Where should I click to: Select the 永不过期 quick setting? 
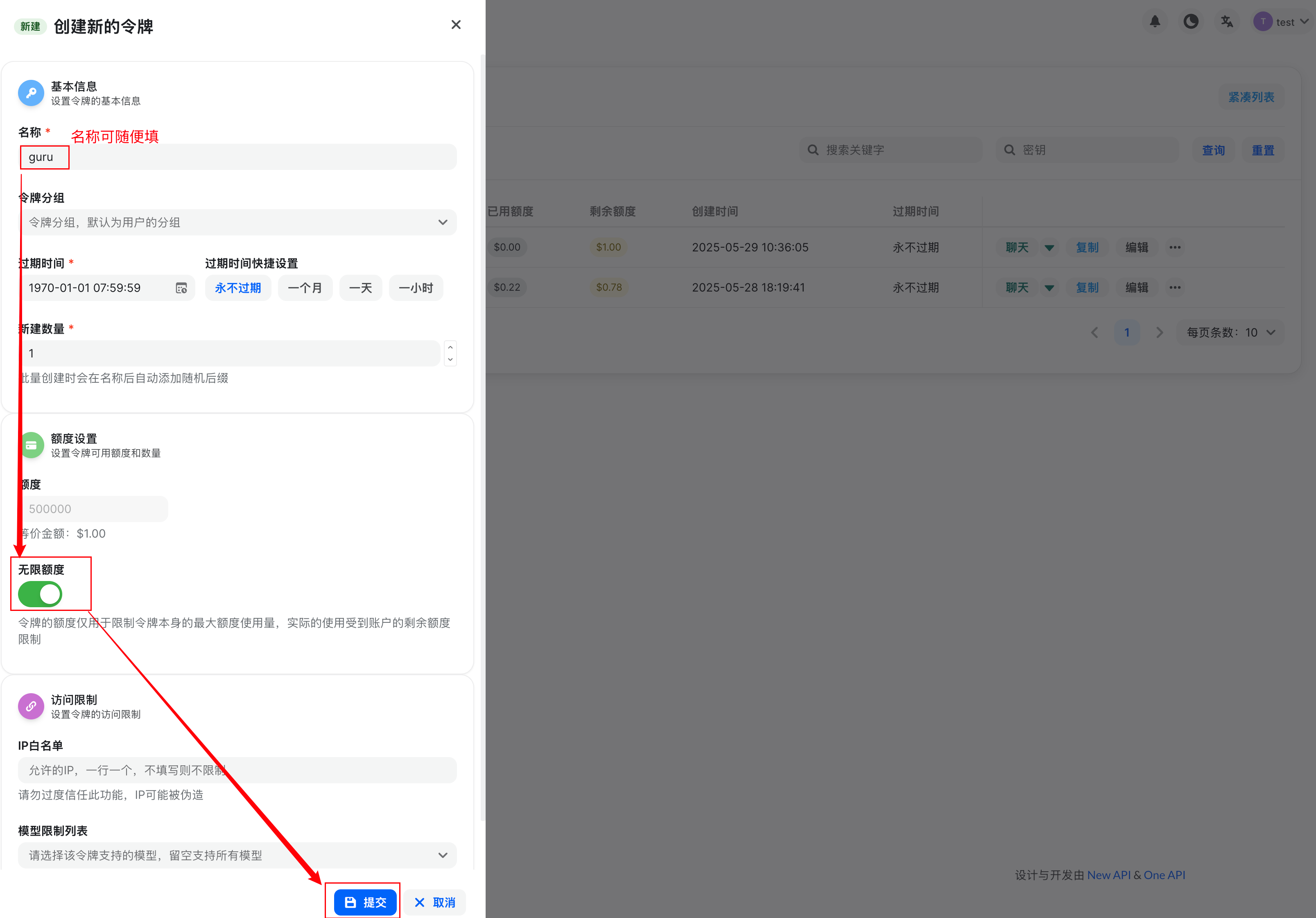coord(238,288)
